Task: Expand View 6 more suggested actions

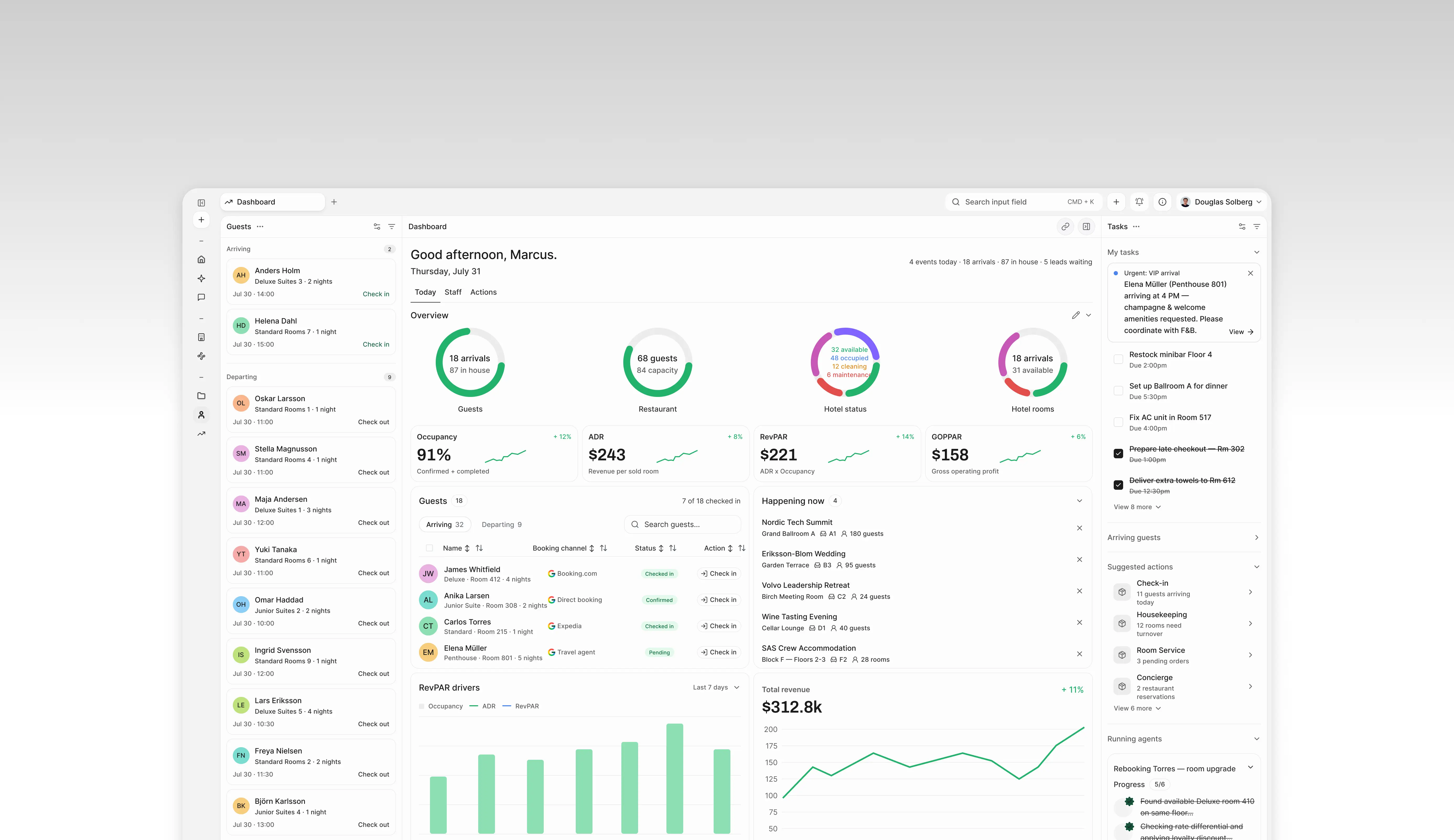Action: click(x=1137, y=708)
